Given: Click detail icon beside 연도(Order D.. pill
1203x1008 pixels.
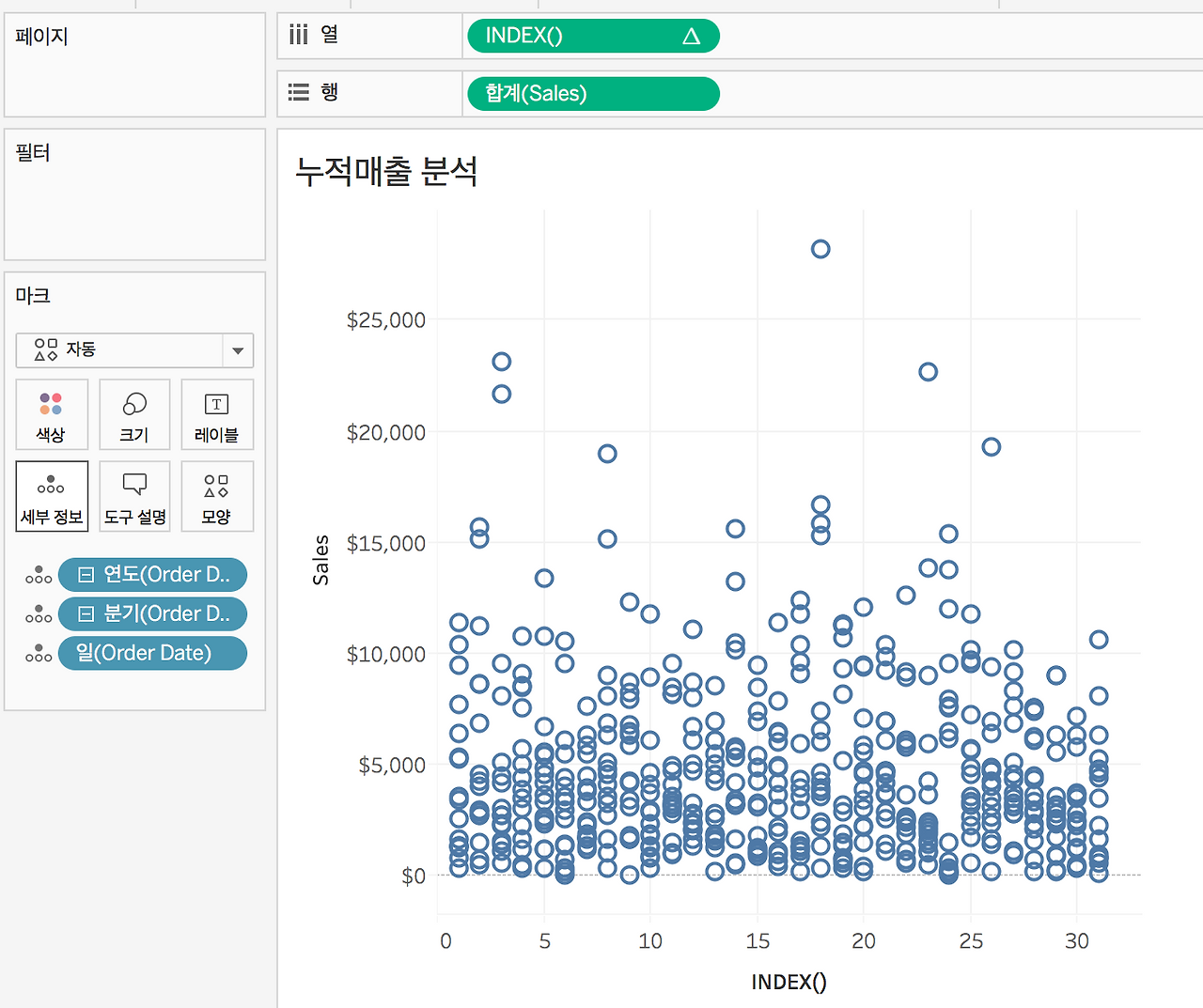Looking at the screenshot, I should pyautogui.click(x=39, y=575).
